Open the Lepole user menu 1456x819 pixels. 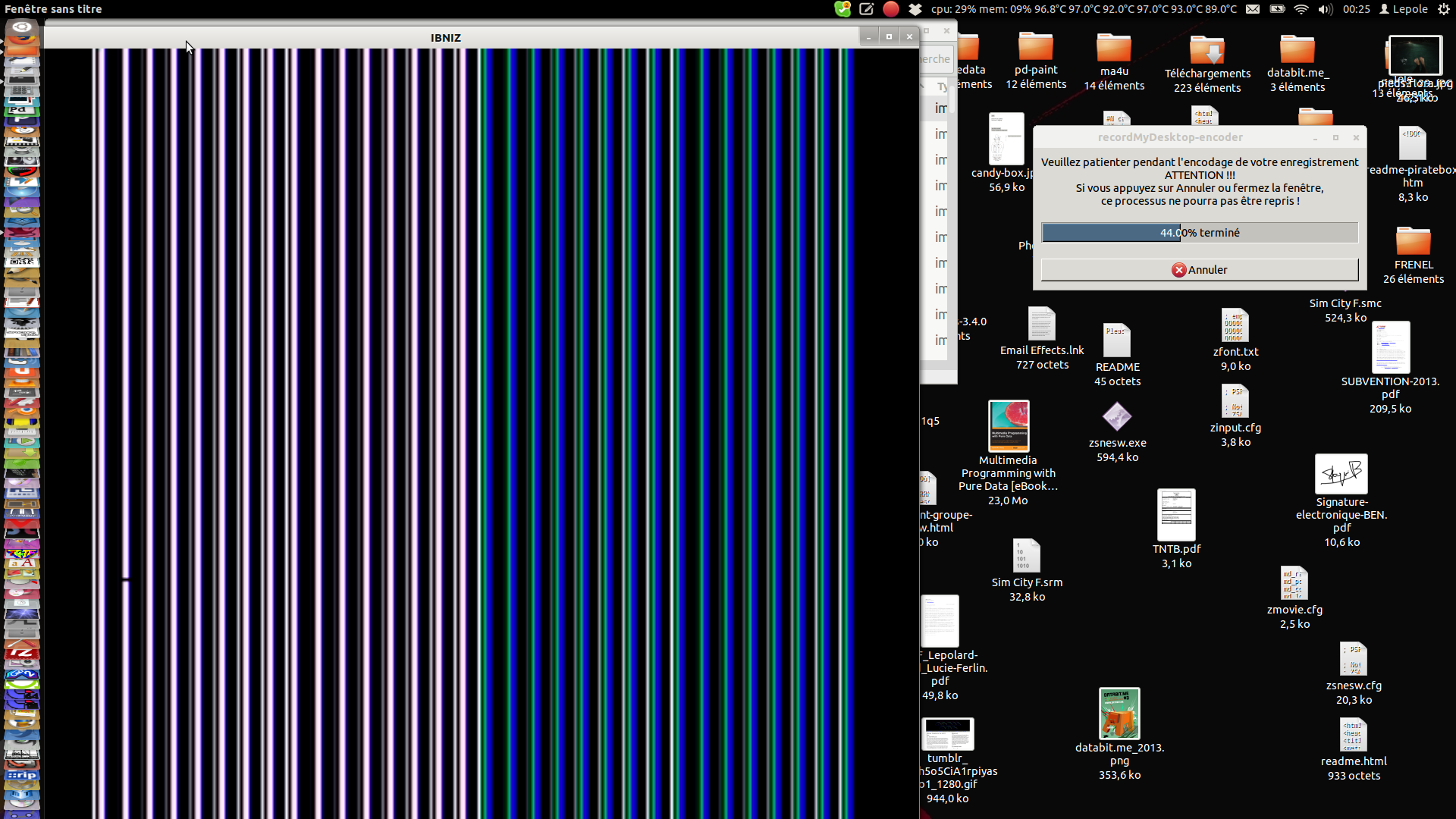click(x=1404, y=9)
